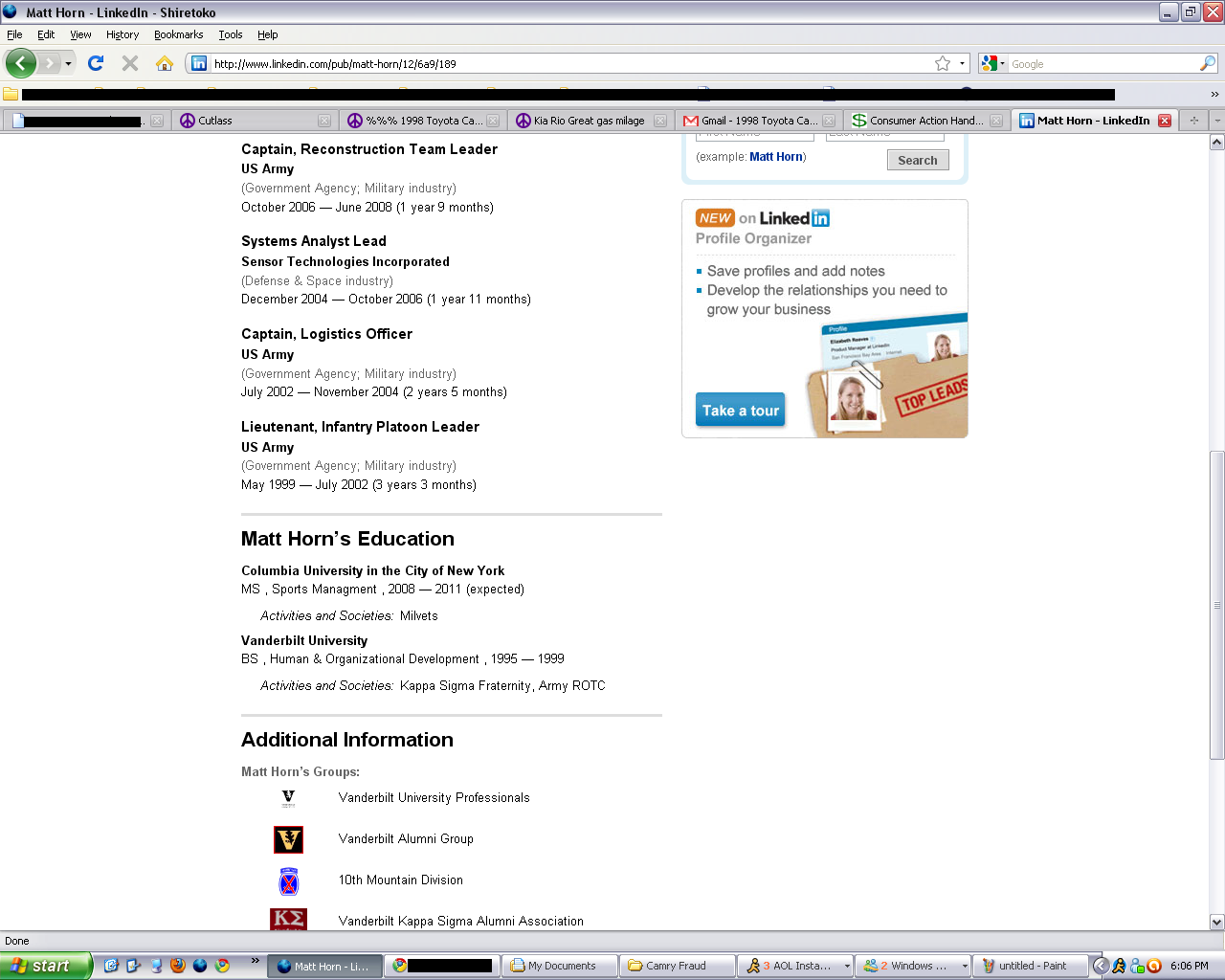Expand quick launch overflow chevron
The width and height of the screenshot is (1225, 980).
pos(255,961)
